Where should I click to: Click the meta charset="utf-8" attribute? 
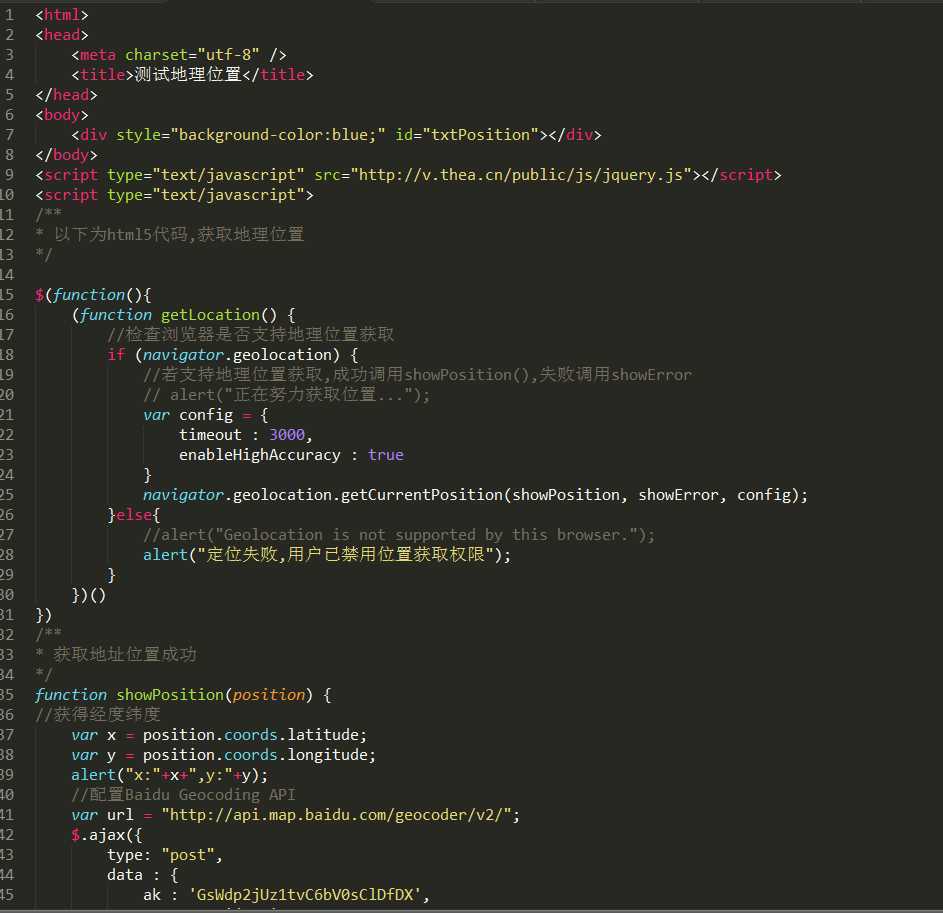[192, 55]
